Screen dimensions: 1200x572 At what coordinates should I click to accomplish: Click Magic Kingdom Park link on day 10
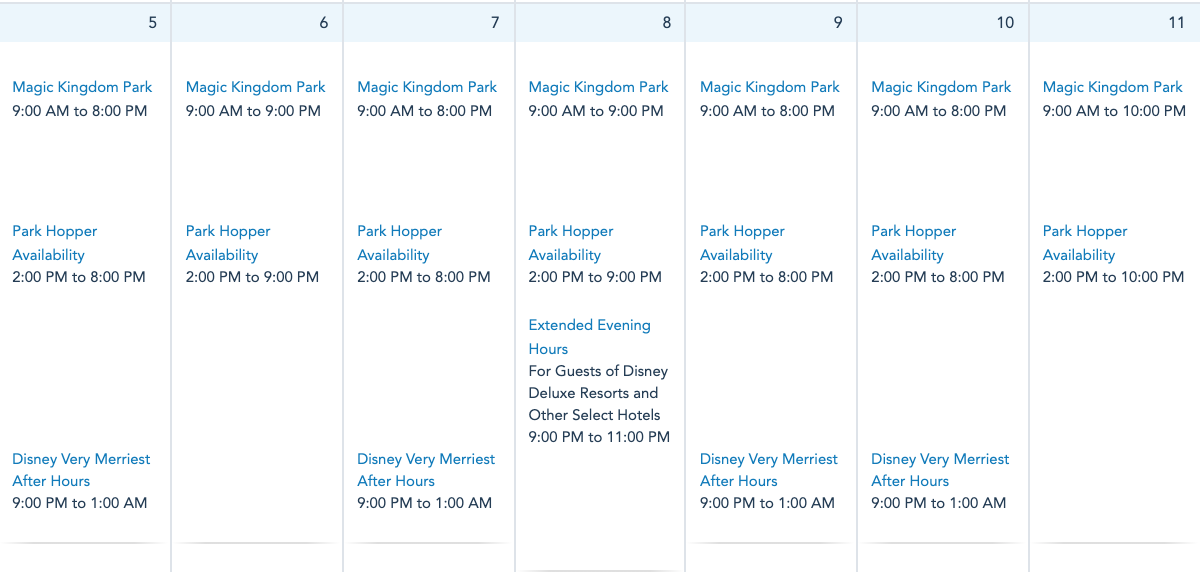941,87
